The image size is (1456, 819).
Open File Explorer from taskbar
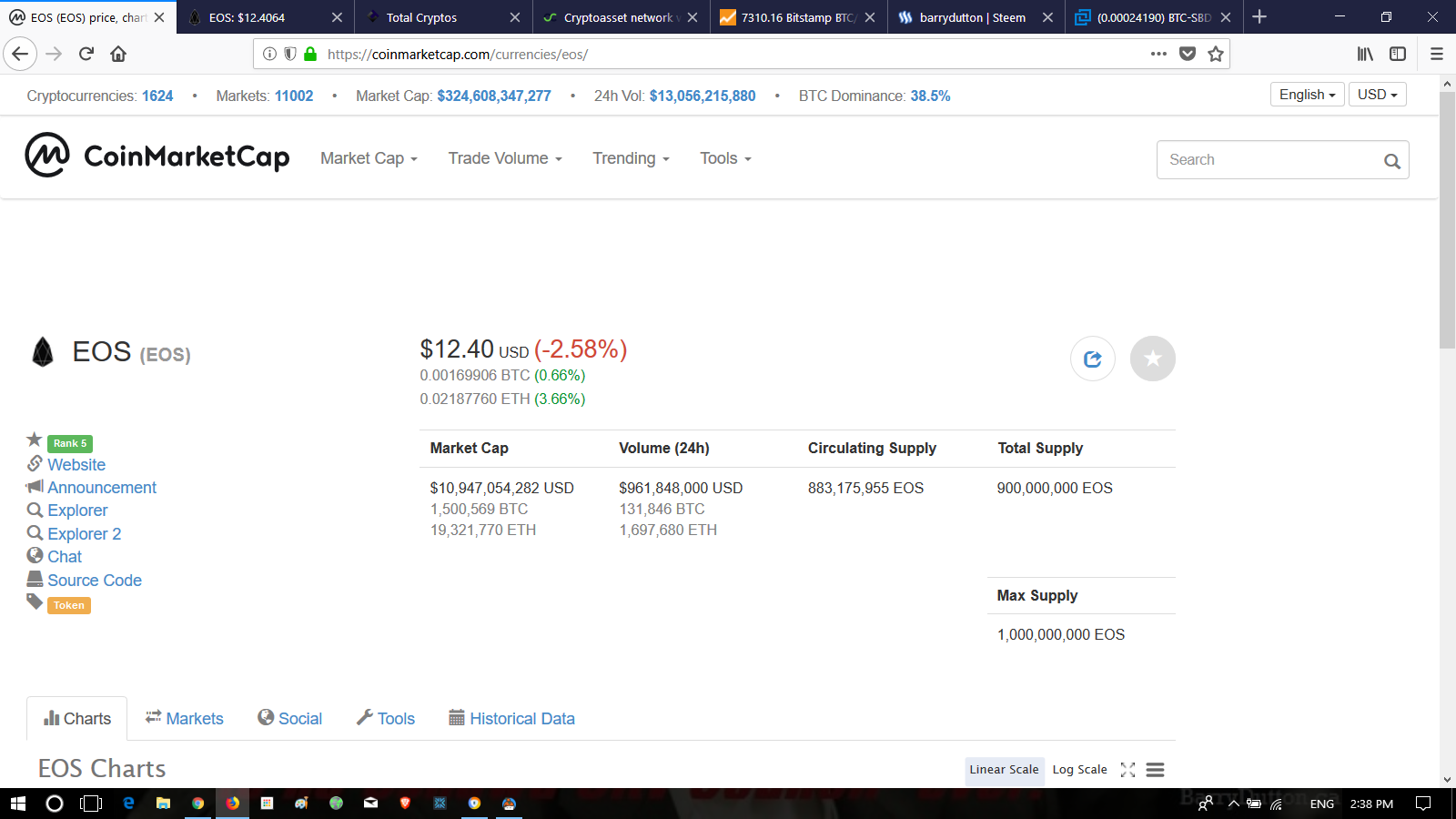coord(163,804)
